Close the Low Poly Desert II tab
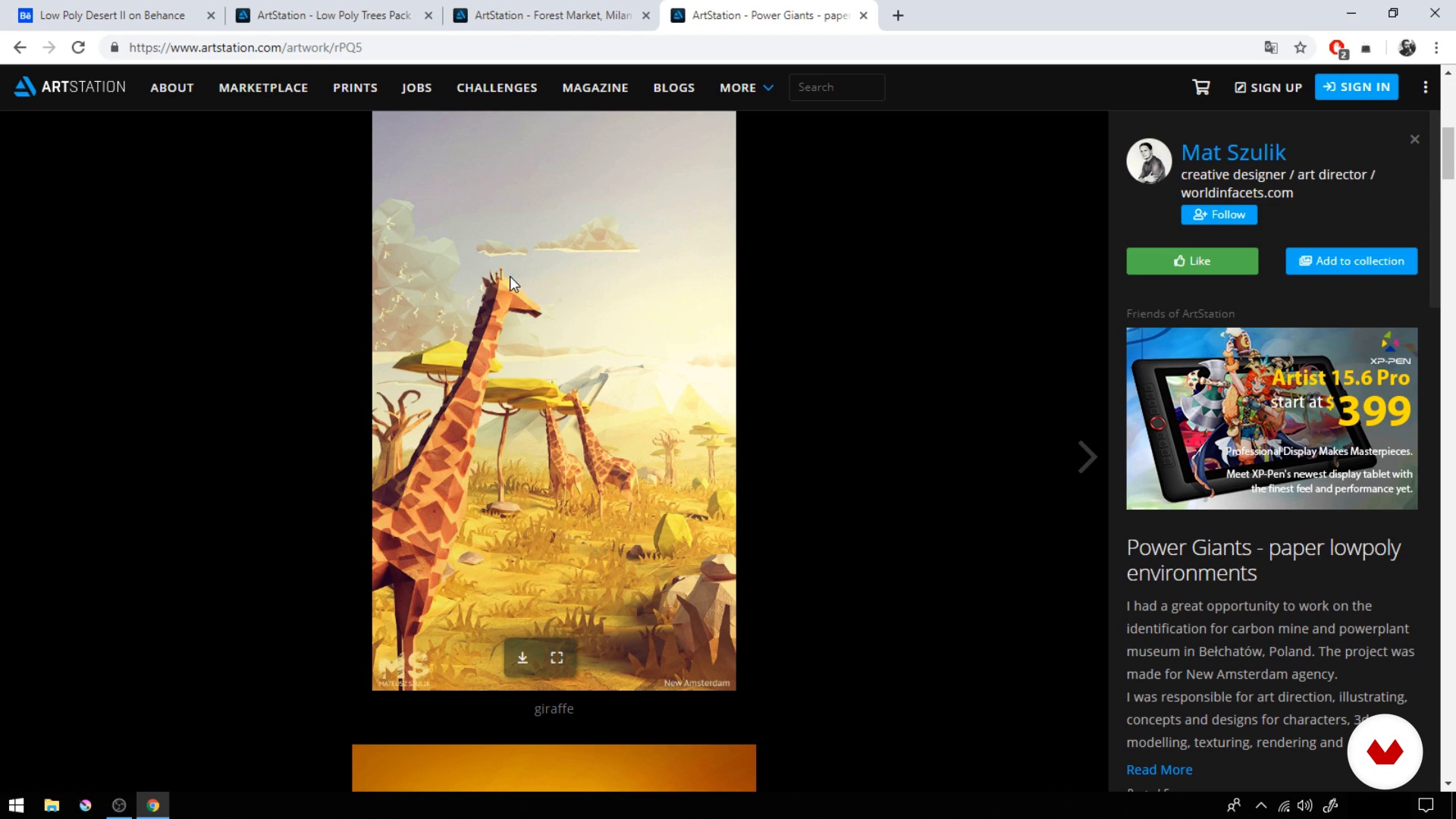1456x819 pixels. click(x=211, y=15)
